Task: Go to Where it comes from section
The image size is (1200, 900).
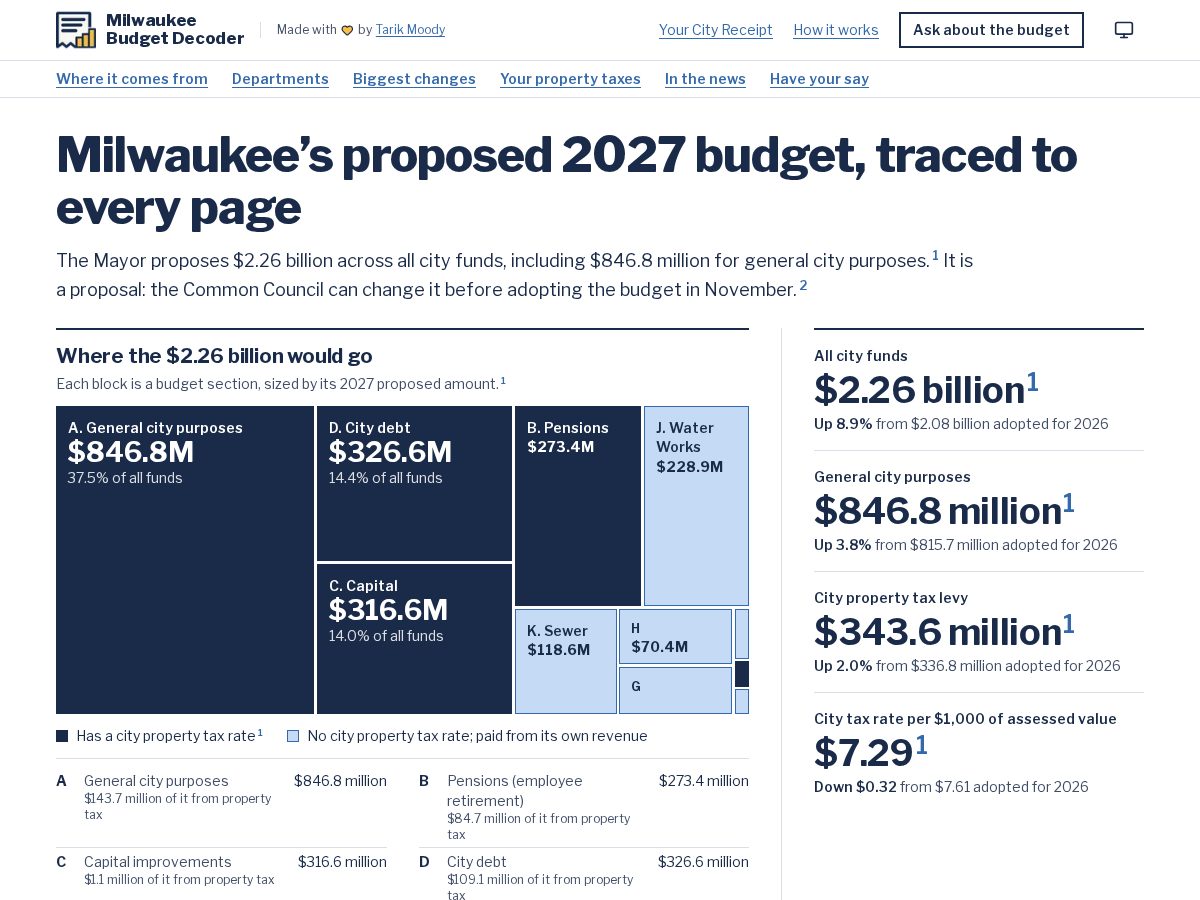Action: 132,79
